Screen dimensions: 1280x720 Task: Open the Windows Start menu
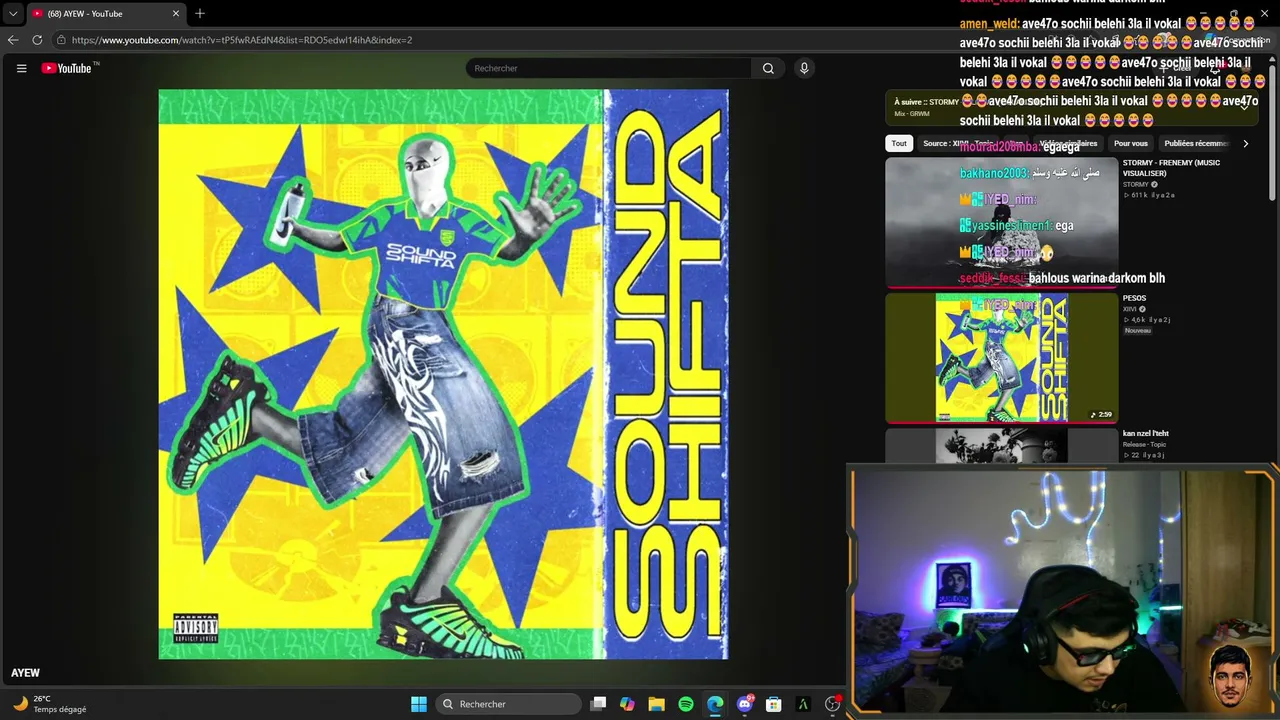419,704
